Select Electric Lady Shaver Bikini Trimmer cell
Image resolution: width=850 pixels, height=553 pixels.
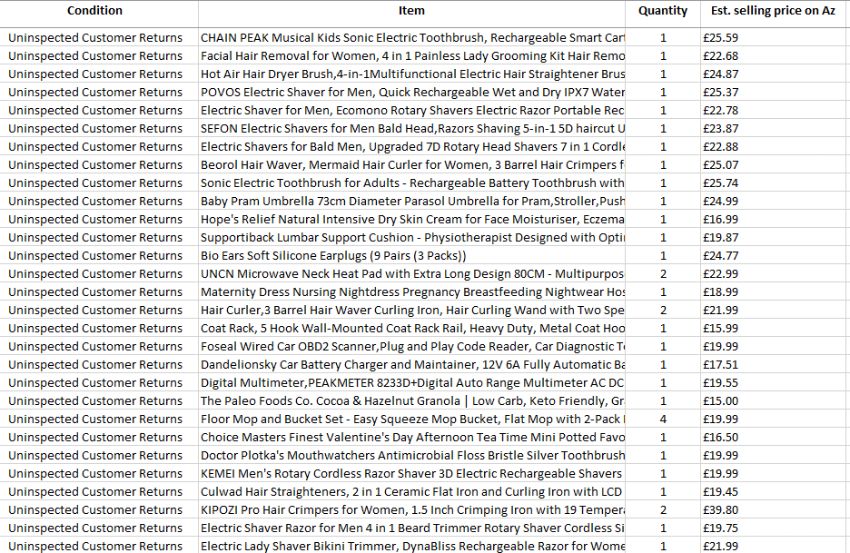pyautogui.click(x=412, y=545)
